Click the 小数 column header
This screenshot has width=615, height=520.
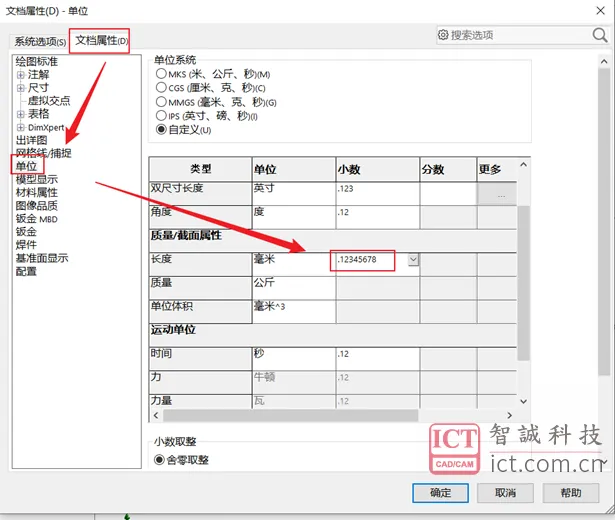(377, 169)
